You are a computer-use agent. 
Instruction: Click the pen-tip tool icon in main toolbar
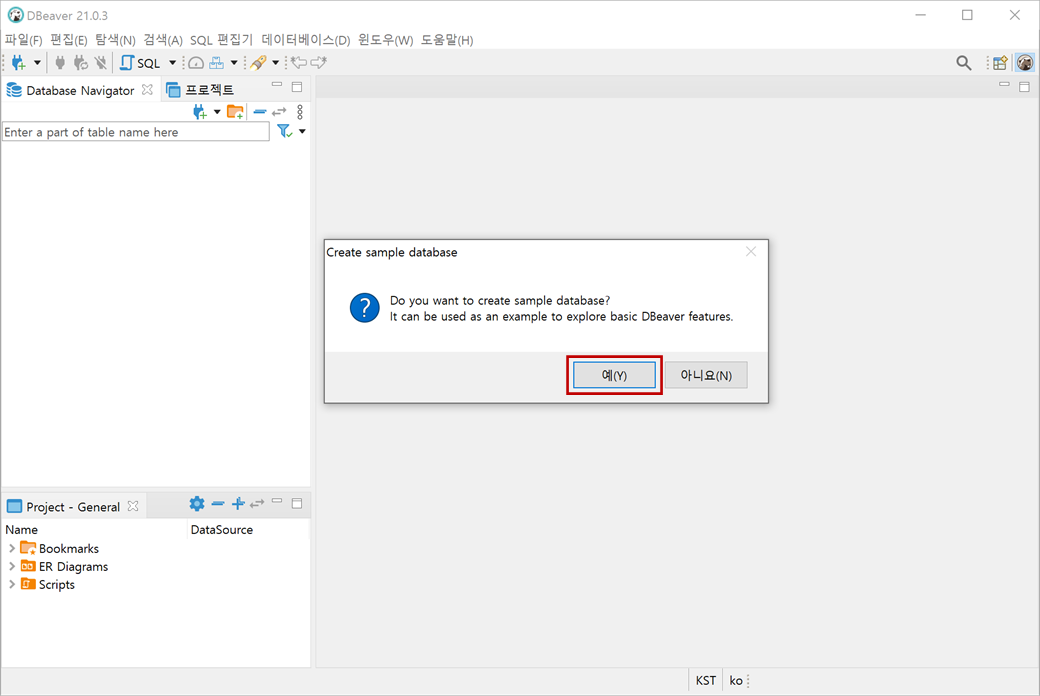point(259,63)
